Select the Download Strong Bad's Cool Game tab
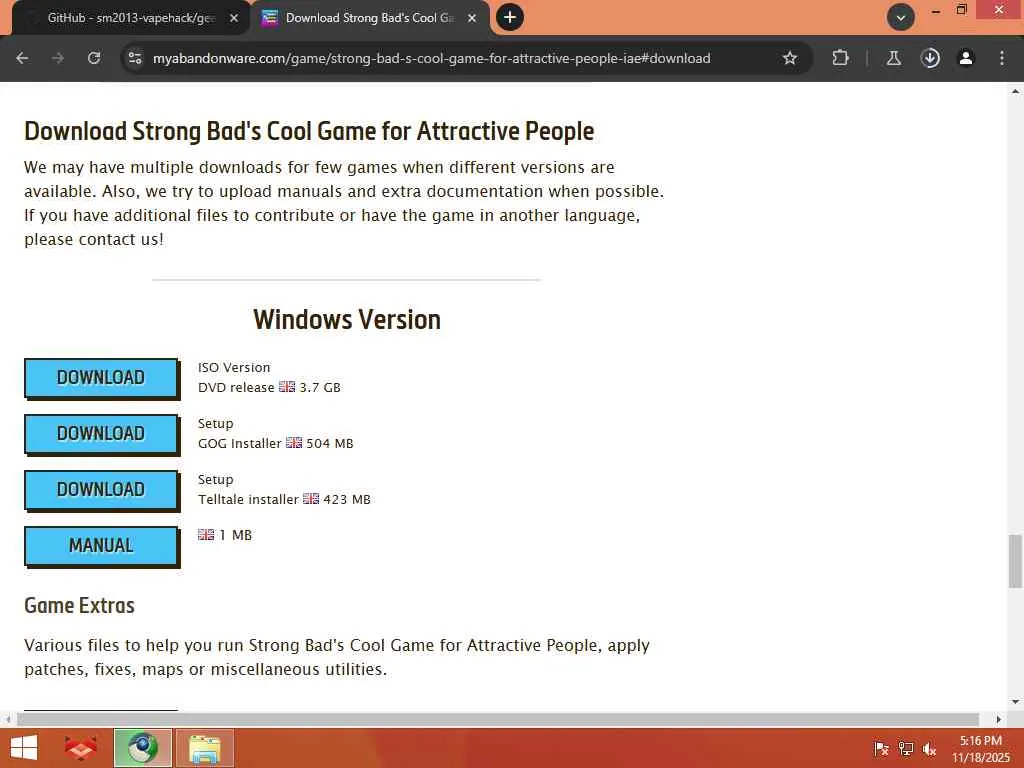 tap(370, 18)
